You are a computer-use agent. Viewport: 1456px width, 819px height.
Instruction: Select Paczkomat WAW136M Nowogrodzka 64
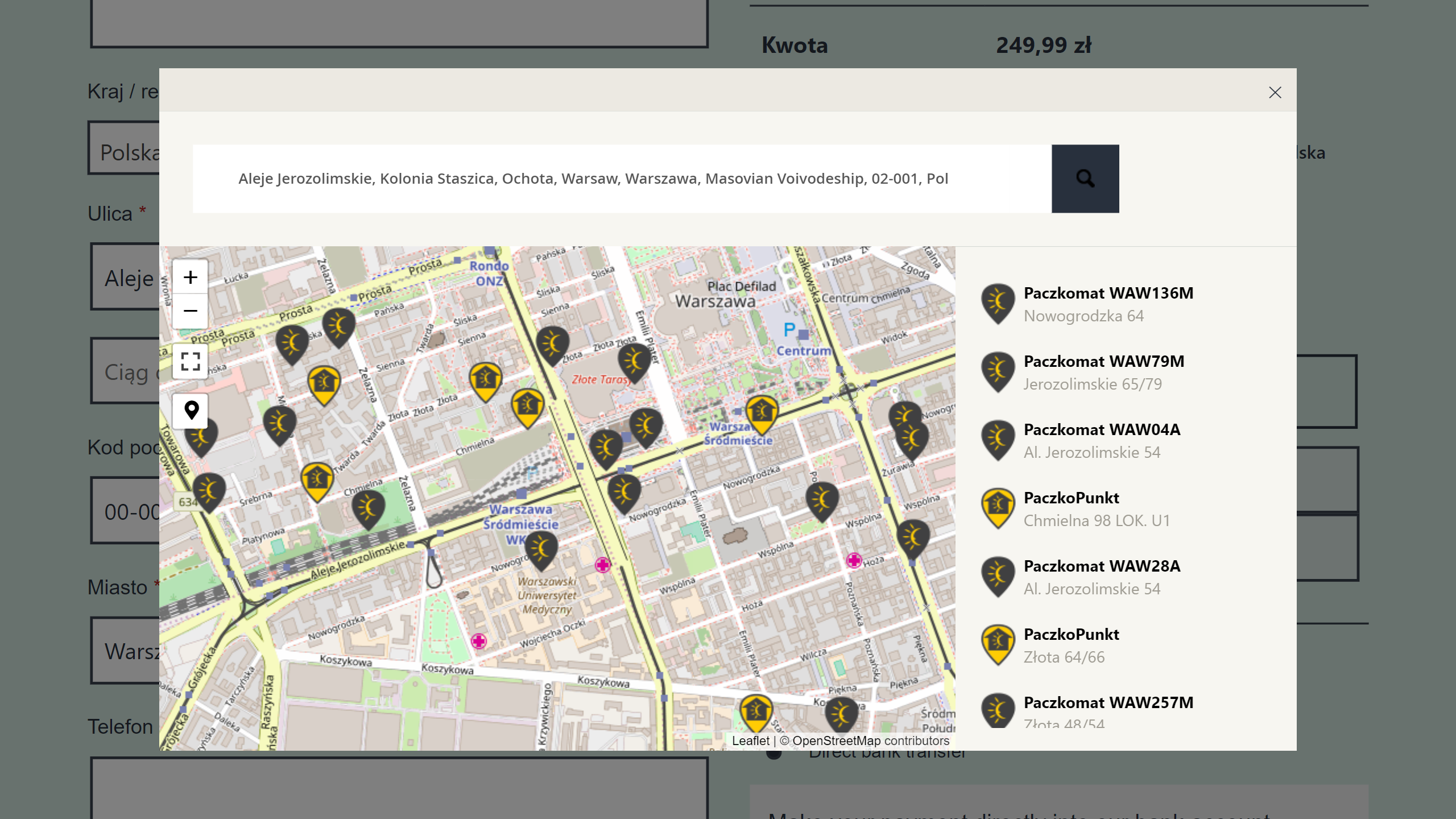pos(1126,304)
